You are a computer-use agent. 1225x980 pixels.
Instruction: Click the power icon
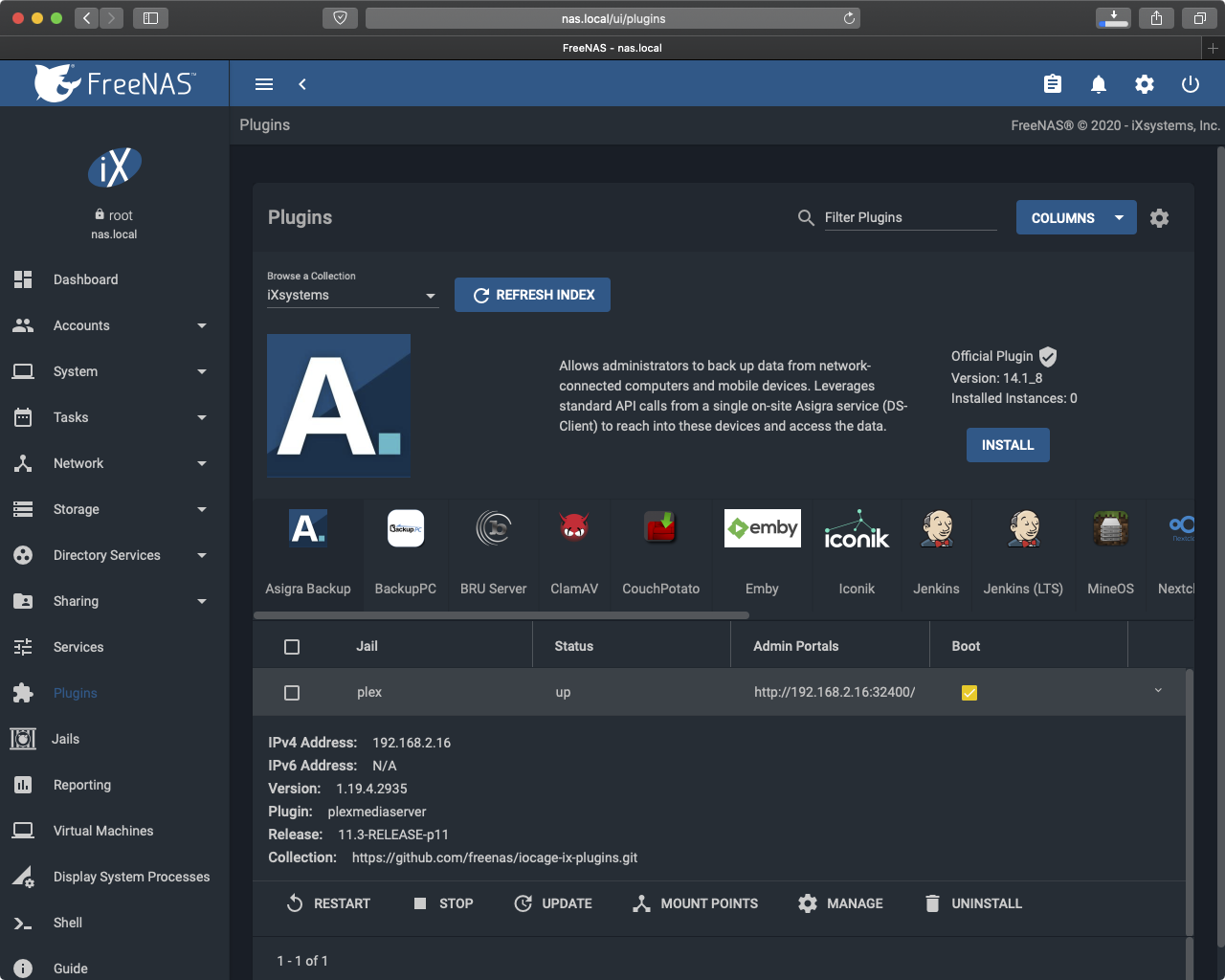1191,84
